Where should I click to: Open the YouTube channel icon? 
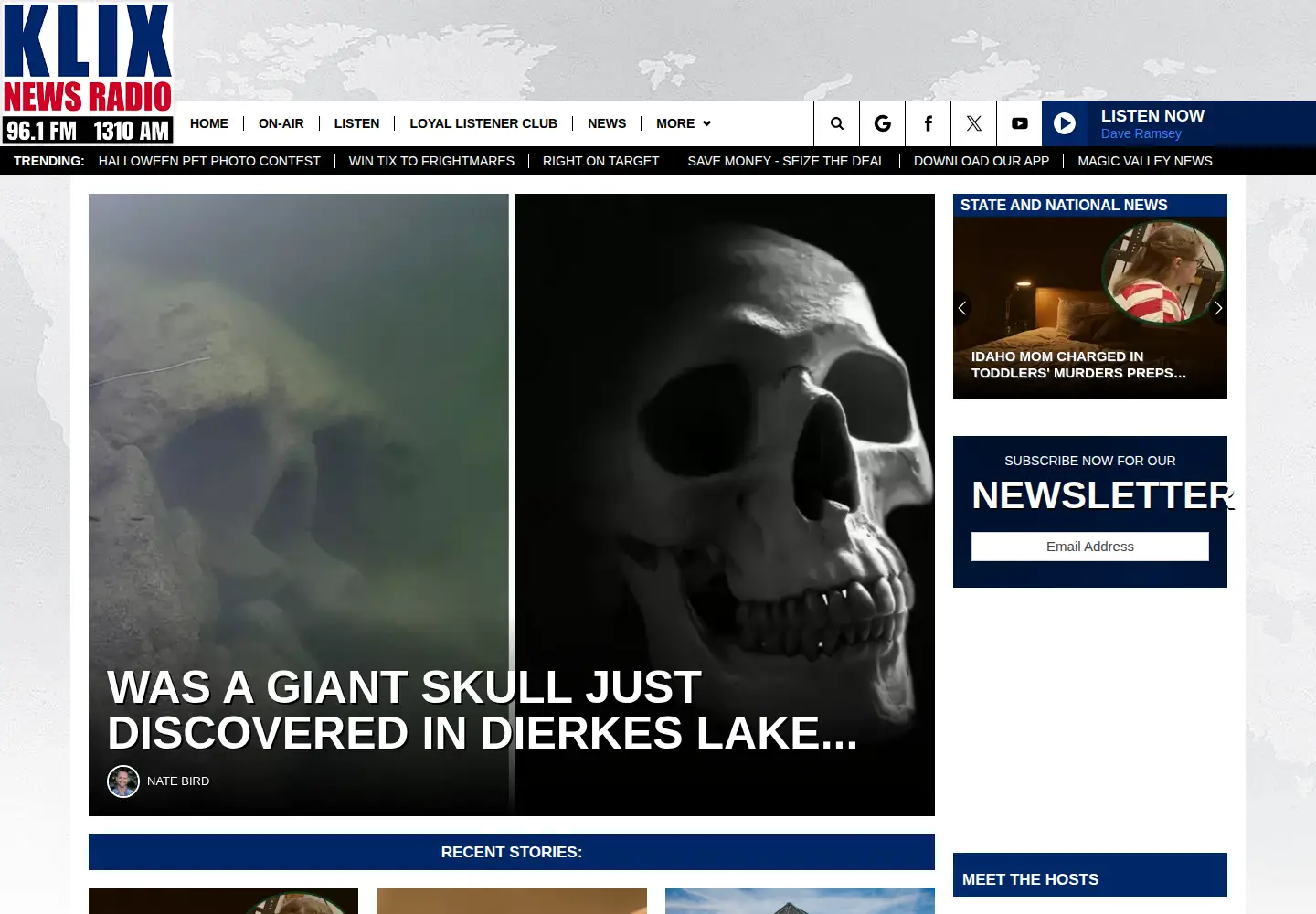pos(1019,123)
